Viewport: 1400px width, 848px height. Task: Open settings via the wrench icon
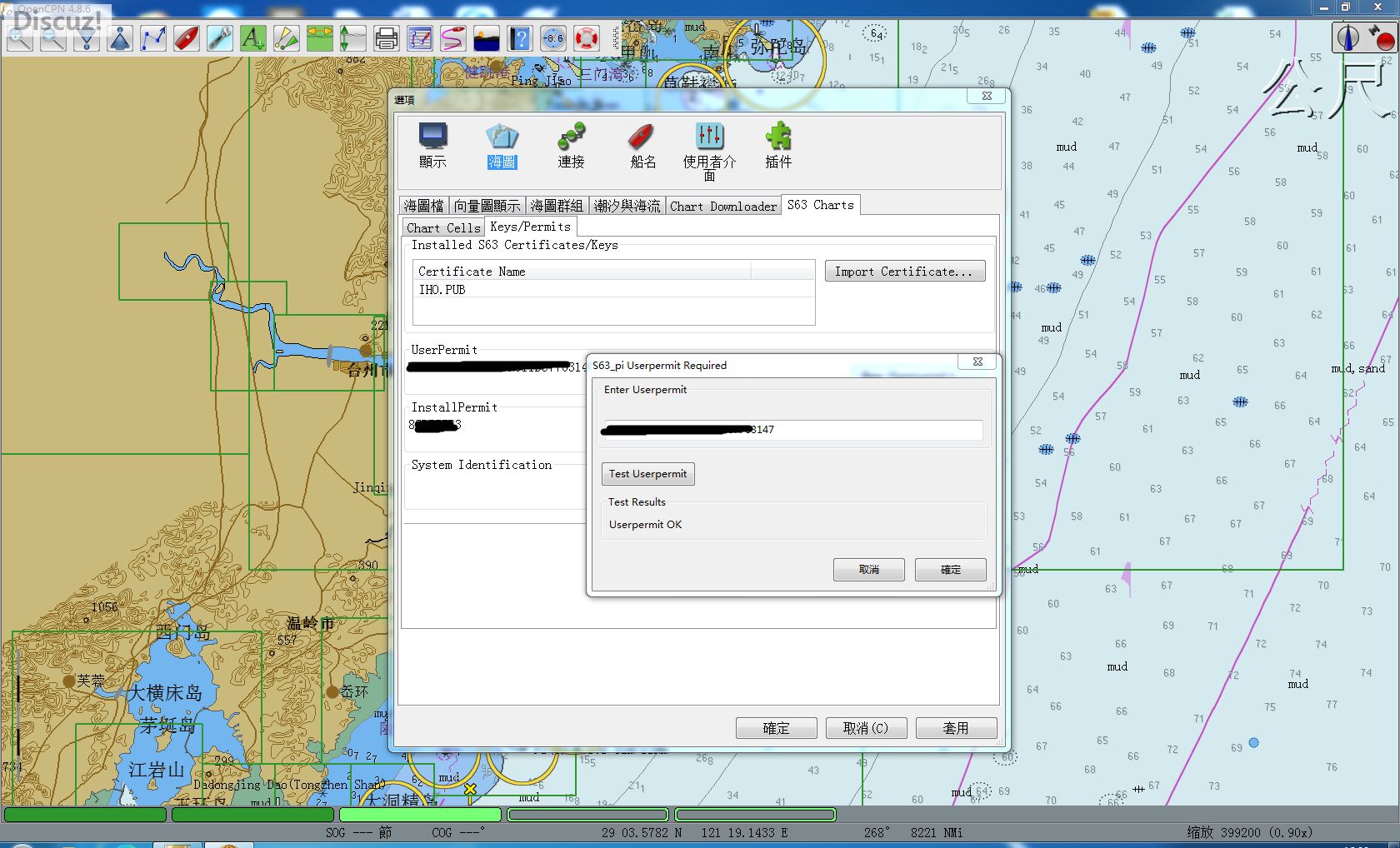(x=220, y=38)
